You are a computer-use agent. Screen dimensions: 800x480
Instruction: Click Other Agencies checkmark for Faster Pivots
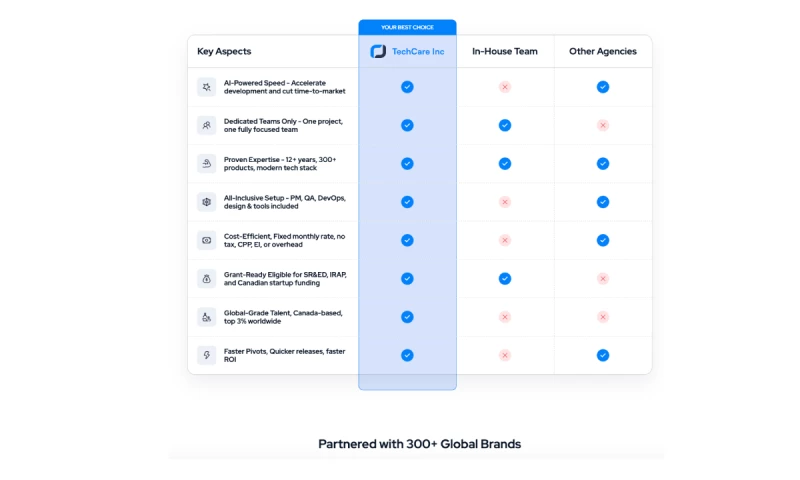pos(603,355)
